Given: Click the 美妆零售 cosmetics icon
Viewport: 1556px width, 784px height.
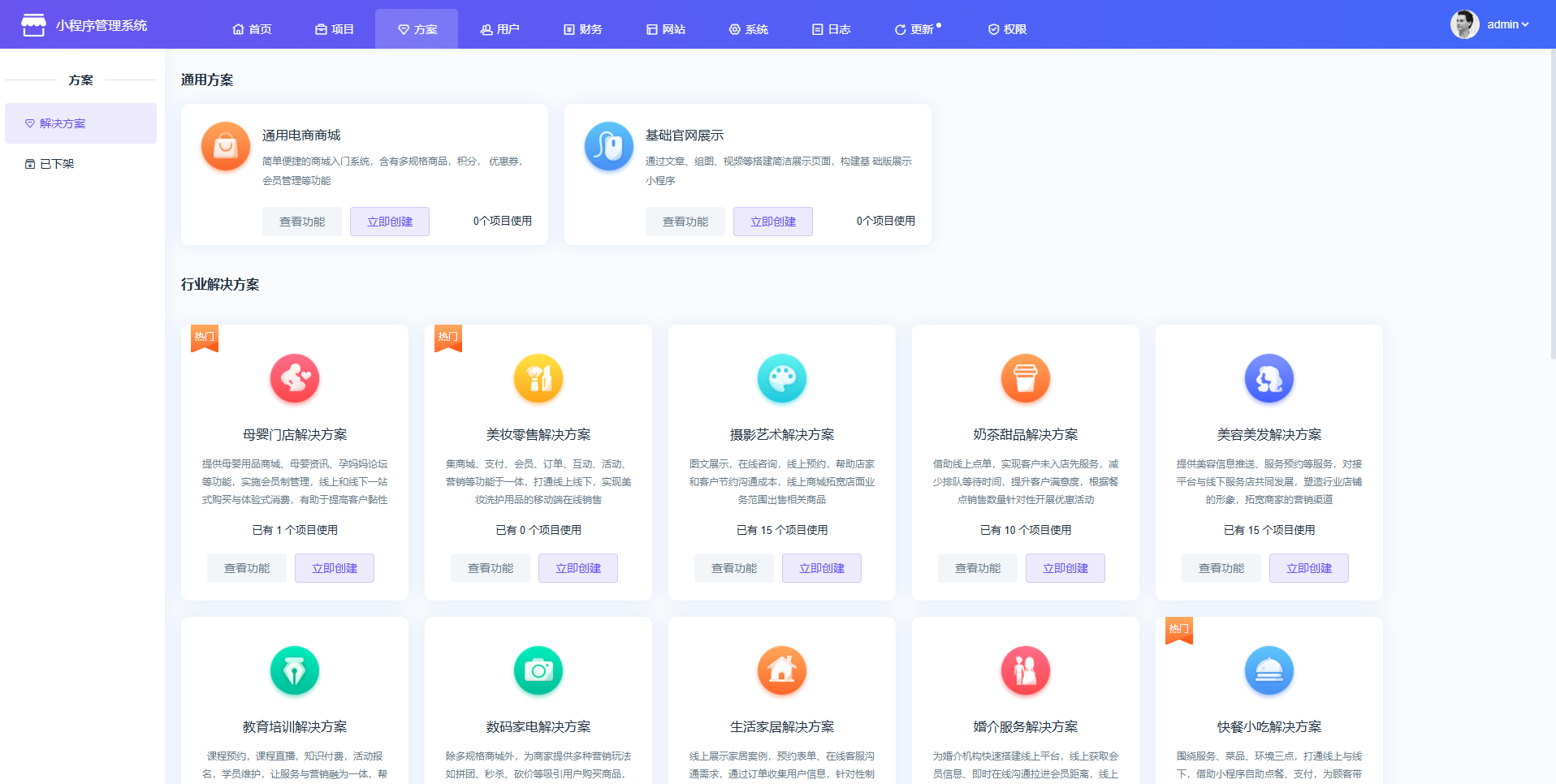Looking at the screenshot, I should pos(538,378).
